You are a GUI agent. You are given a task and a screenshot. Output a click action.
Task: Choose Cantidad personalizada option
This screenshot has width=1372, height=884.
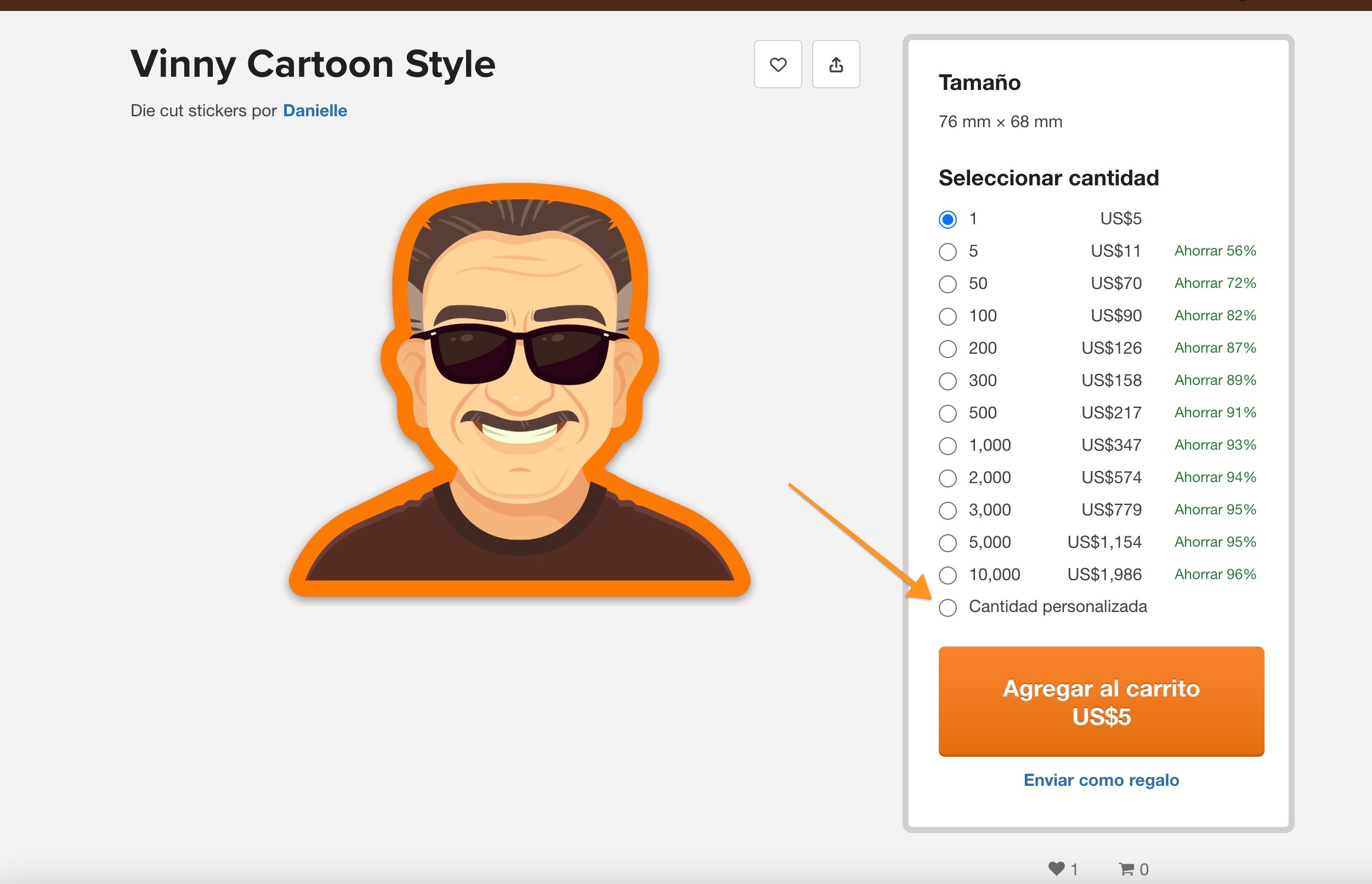click(x=948, y=607)
